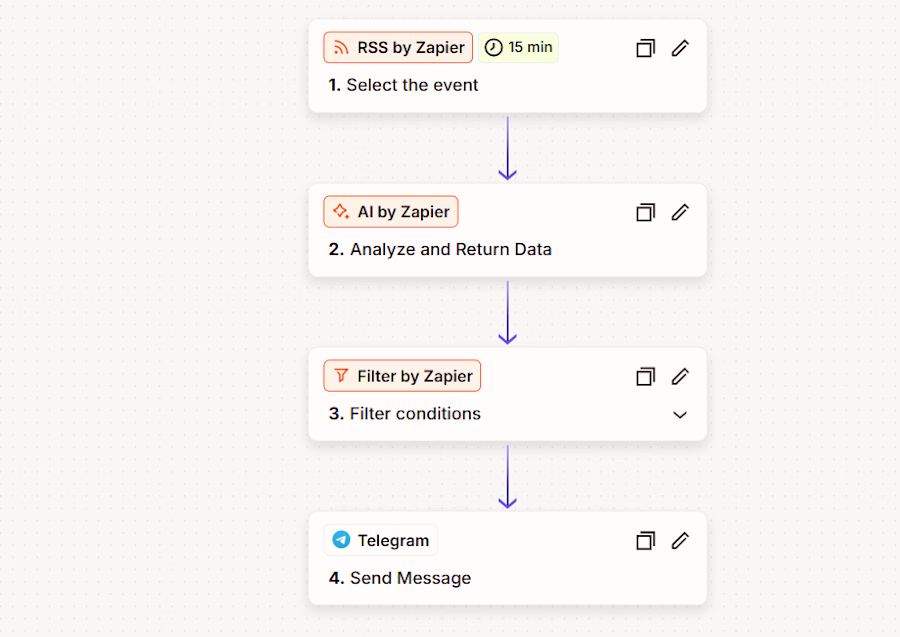Click the Filter funnel icon in step 3
The width and height of the screenshot is (900, 637).
tap(341, 377)
